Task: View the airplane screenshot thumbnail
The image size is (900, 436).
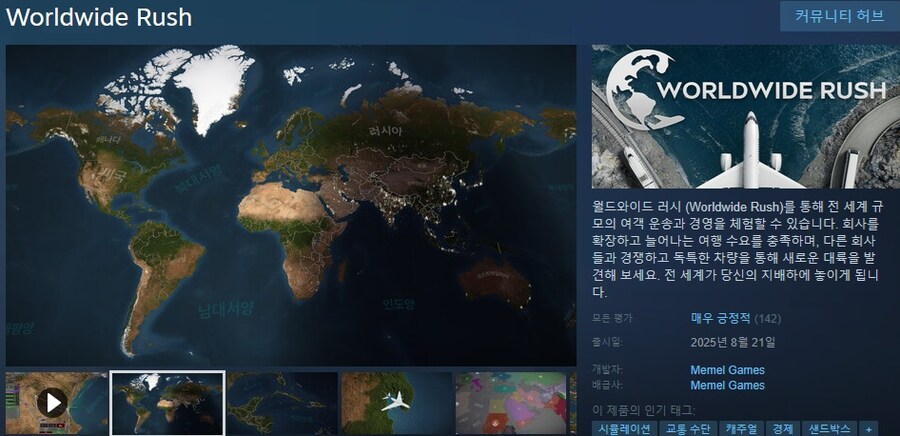Action: (397, 403)
